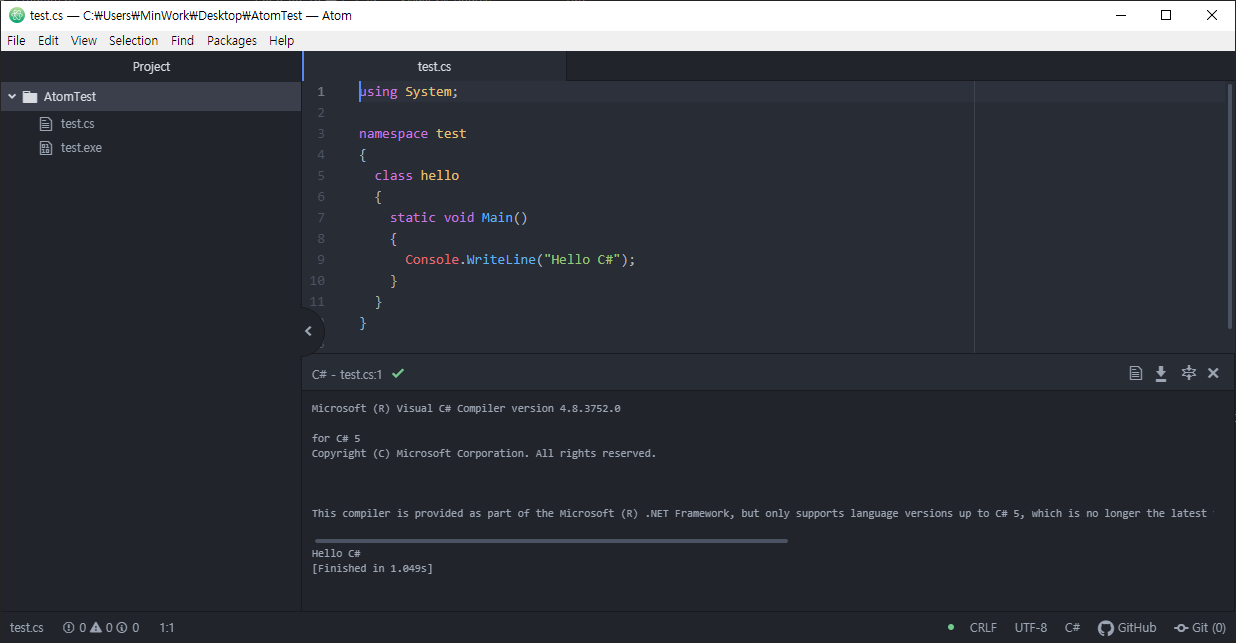Click the minimize-output fold icon
Viewport: 1236px width, 643px height.
point(1188,373)
